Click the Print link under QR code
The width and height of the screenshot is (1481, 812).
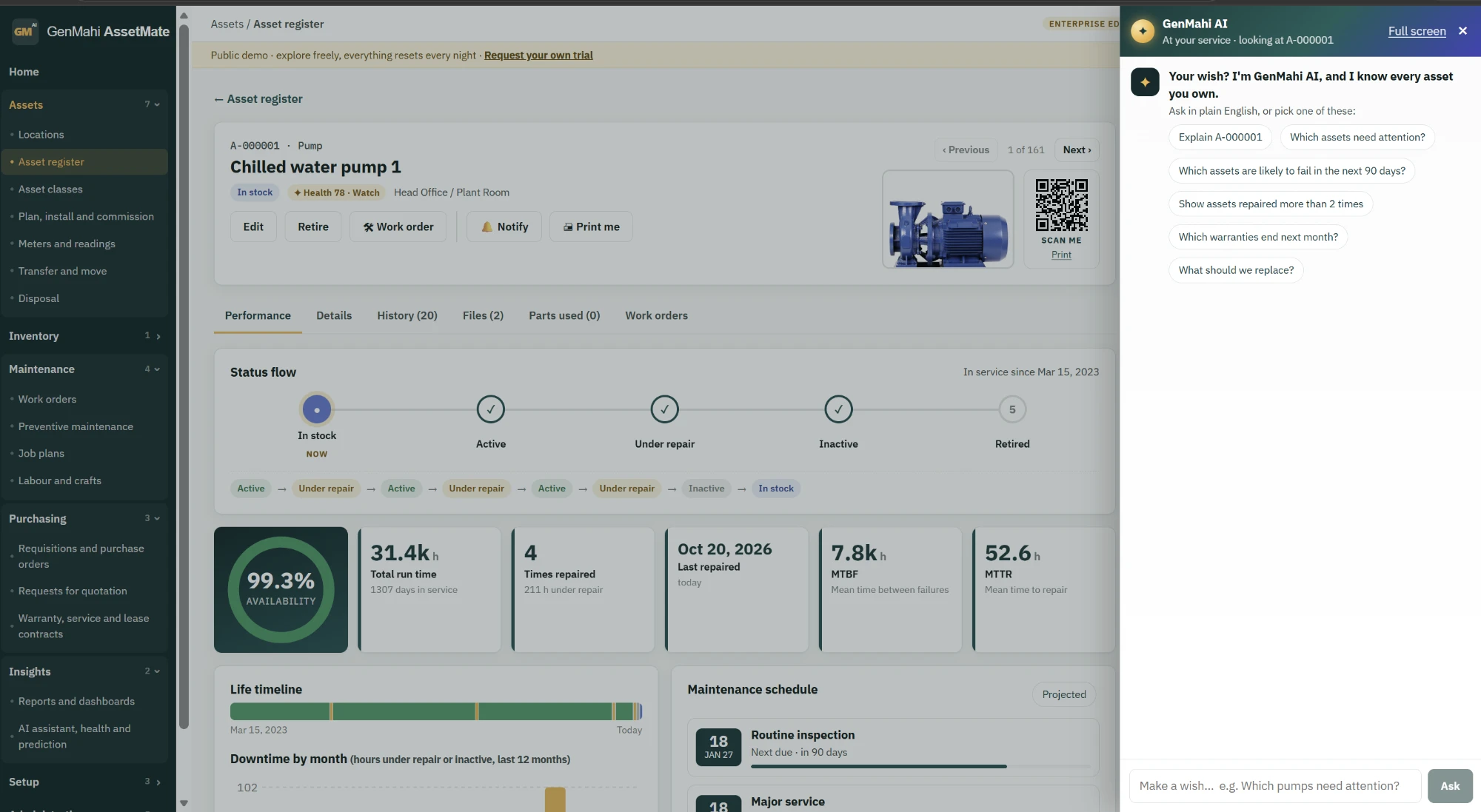(x=1061, y=255)
